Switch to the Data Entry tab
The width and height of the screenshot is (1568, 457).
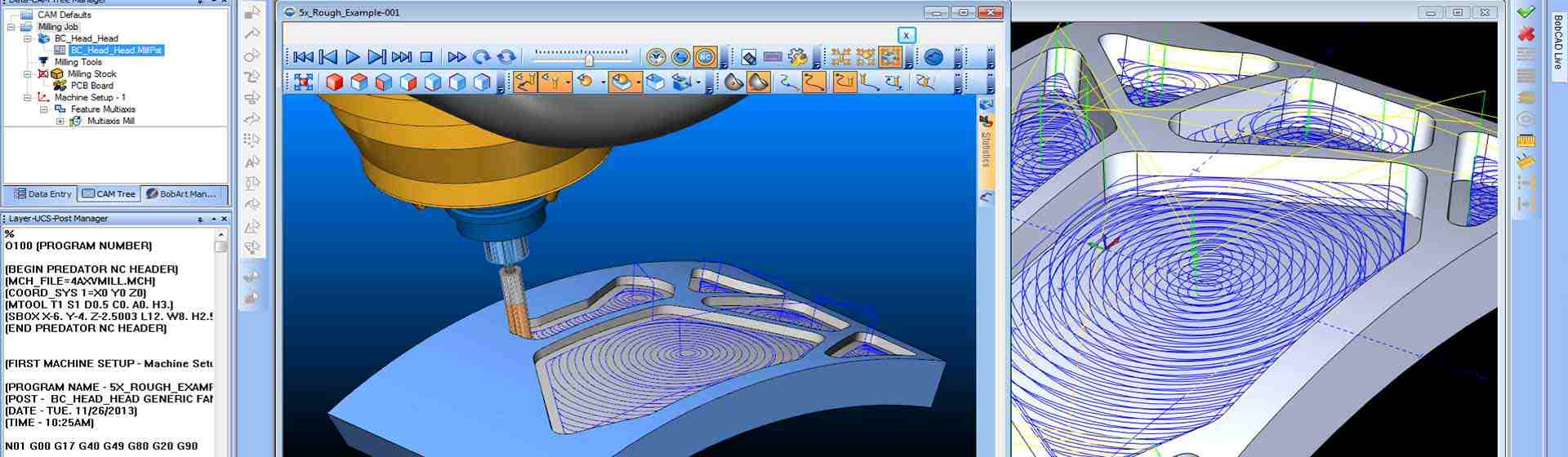click(42, 194)
